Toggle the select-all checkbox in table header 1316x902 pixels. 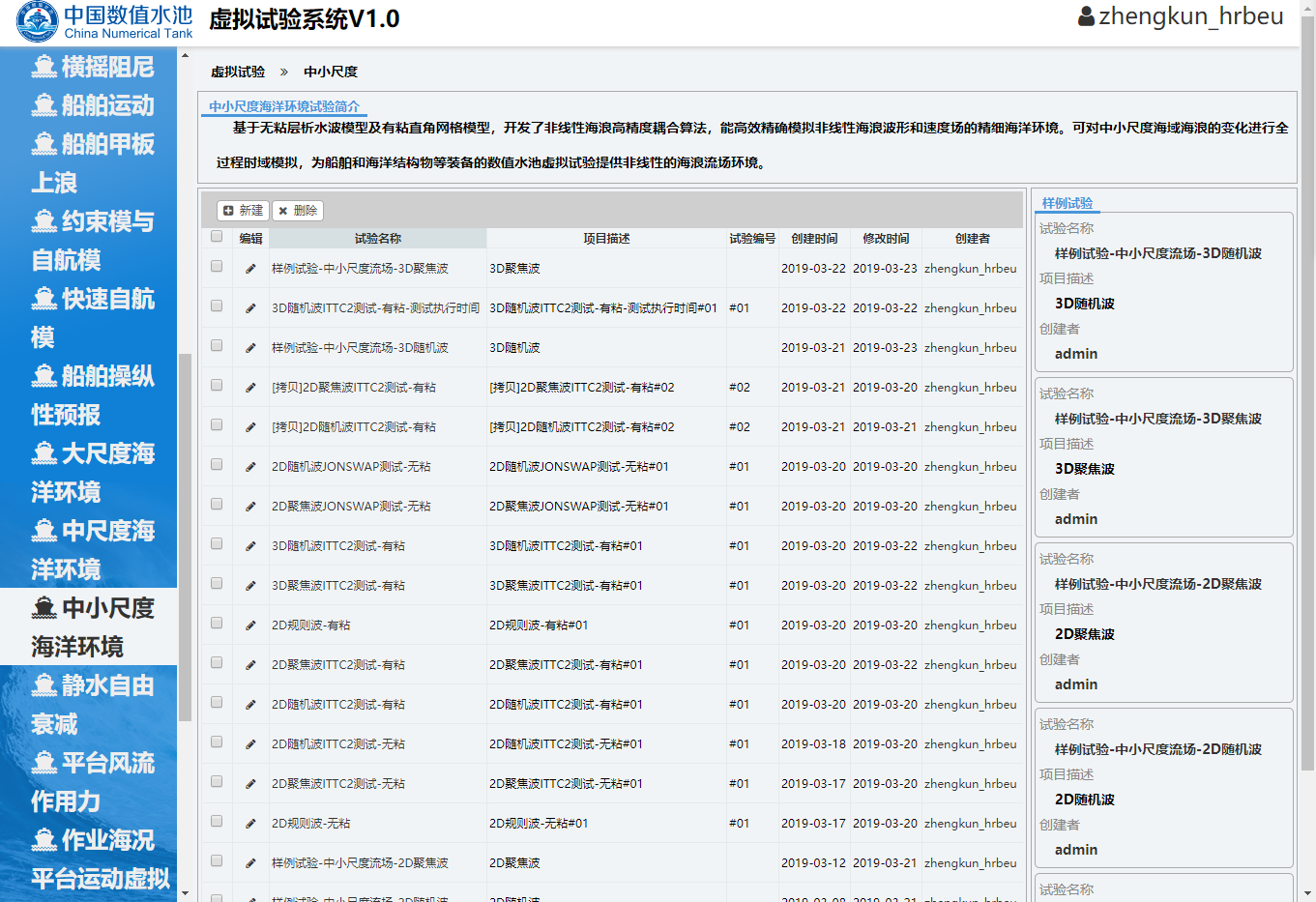(x=217, y=237)
